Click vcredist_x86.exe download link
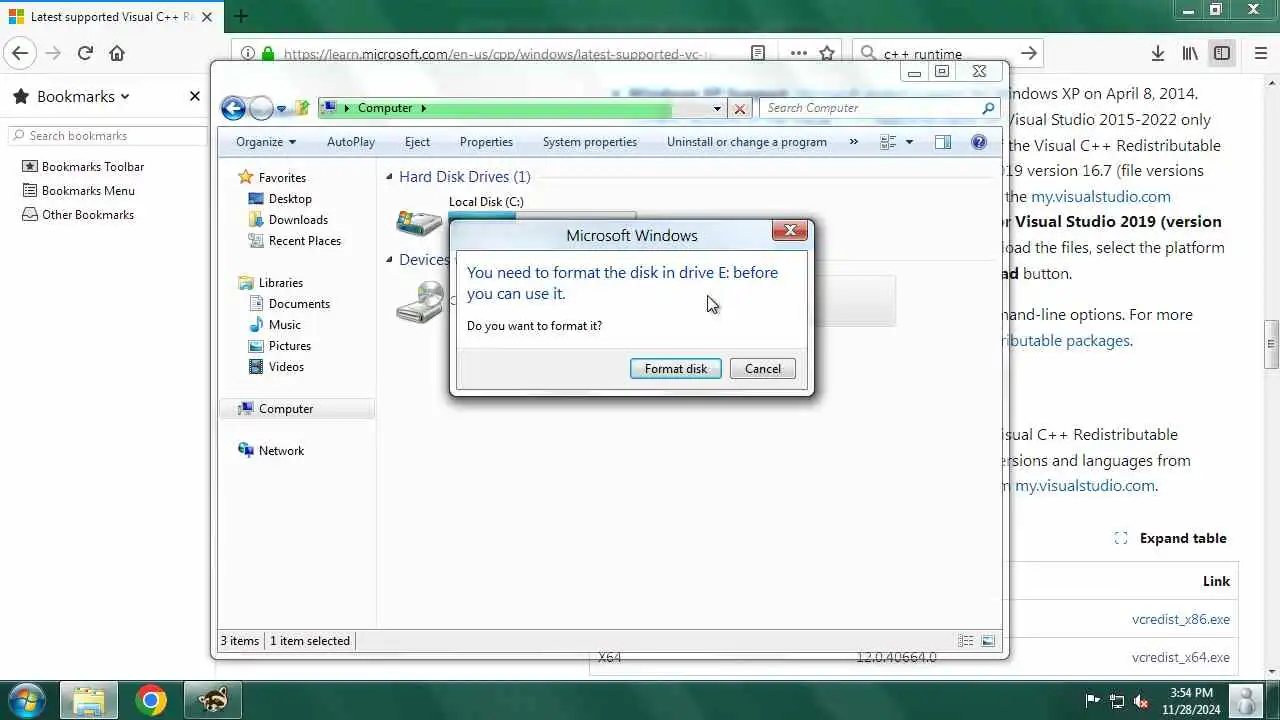This screenshot has width=1280, height=720. 1181,619
